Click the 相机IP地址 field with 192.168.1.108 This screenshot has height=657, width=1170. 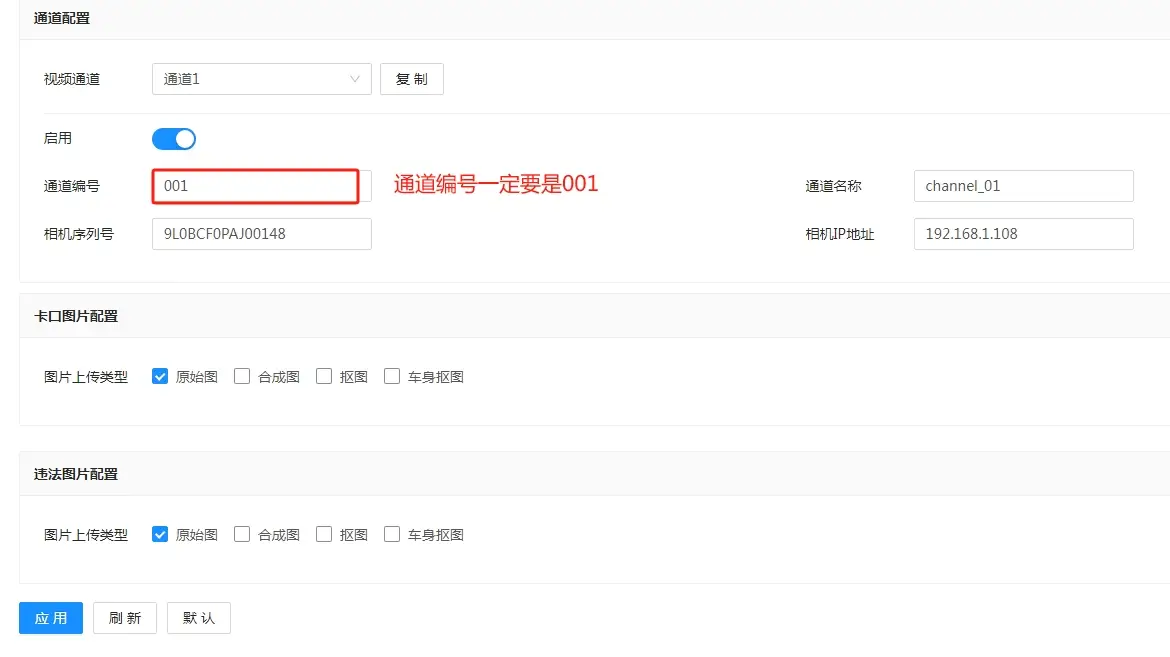[1023, 234]
